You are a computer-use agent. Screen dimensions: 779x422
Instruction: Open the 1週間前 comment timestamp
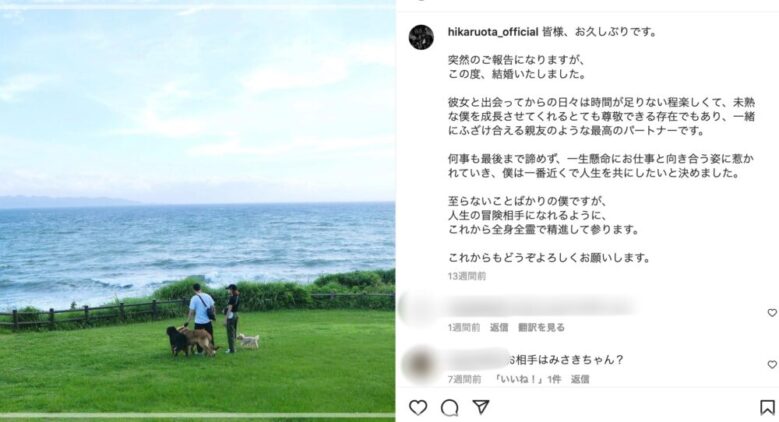(464, 328)
